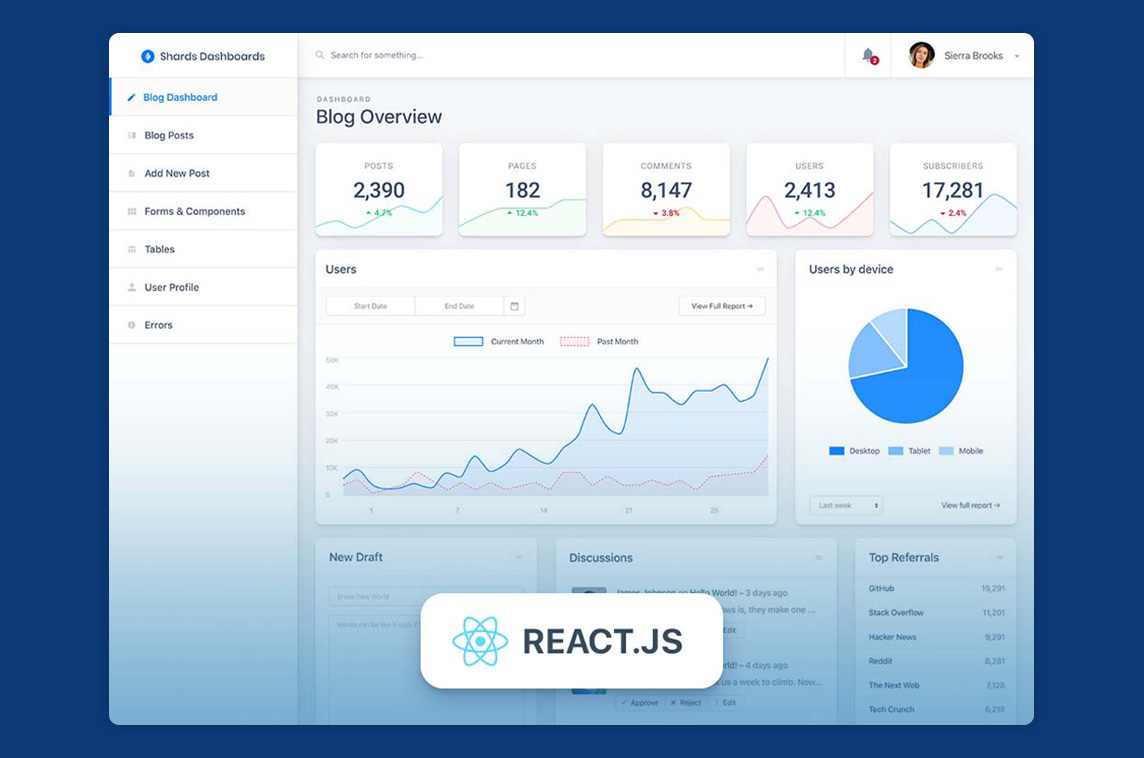Toggle the Current Month legend series
This screenshot has height=758, width=1144.
pyautogui.click(x=499, y=341)
